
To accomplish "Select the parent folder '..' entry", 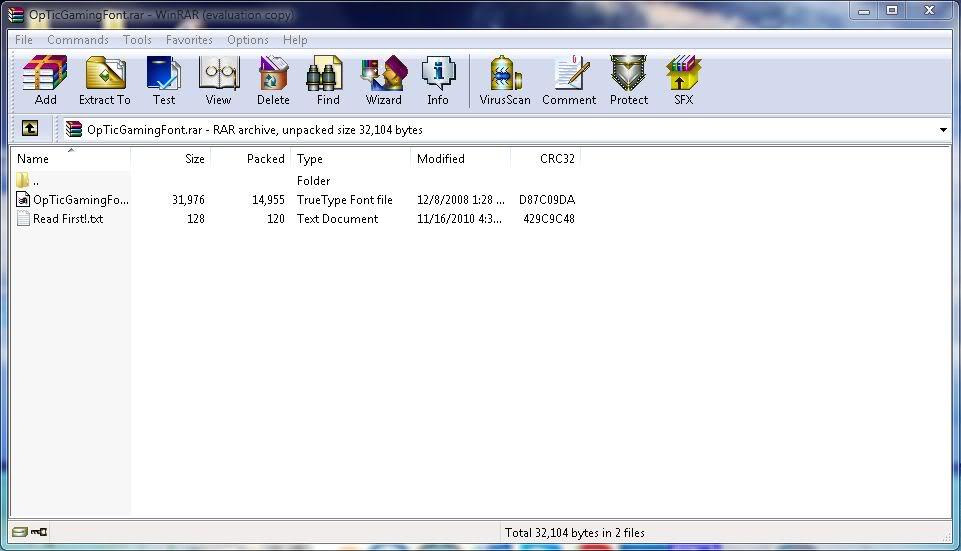I will pyautogui.click(x=35, y=181).
